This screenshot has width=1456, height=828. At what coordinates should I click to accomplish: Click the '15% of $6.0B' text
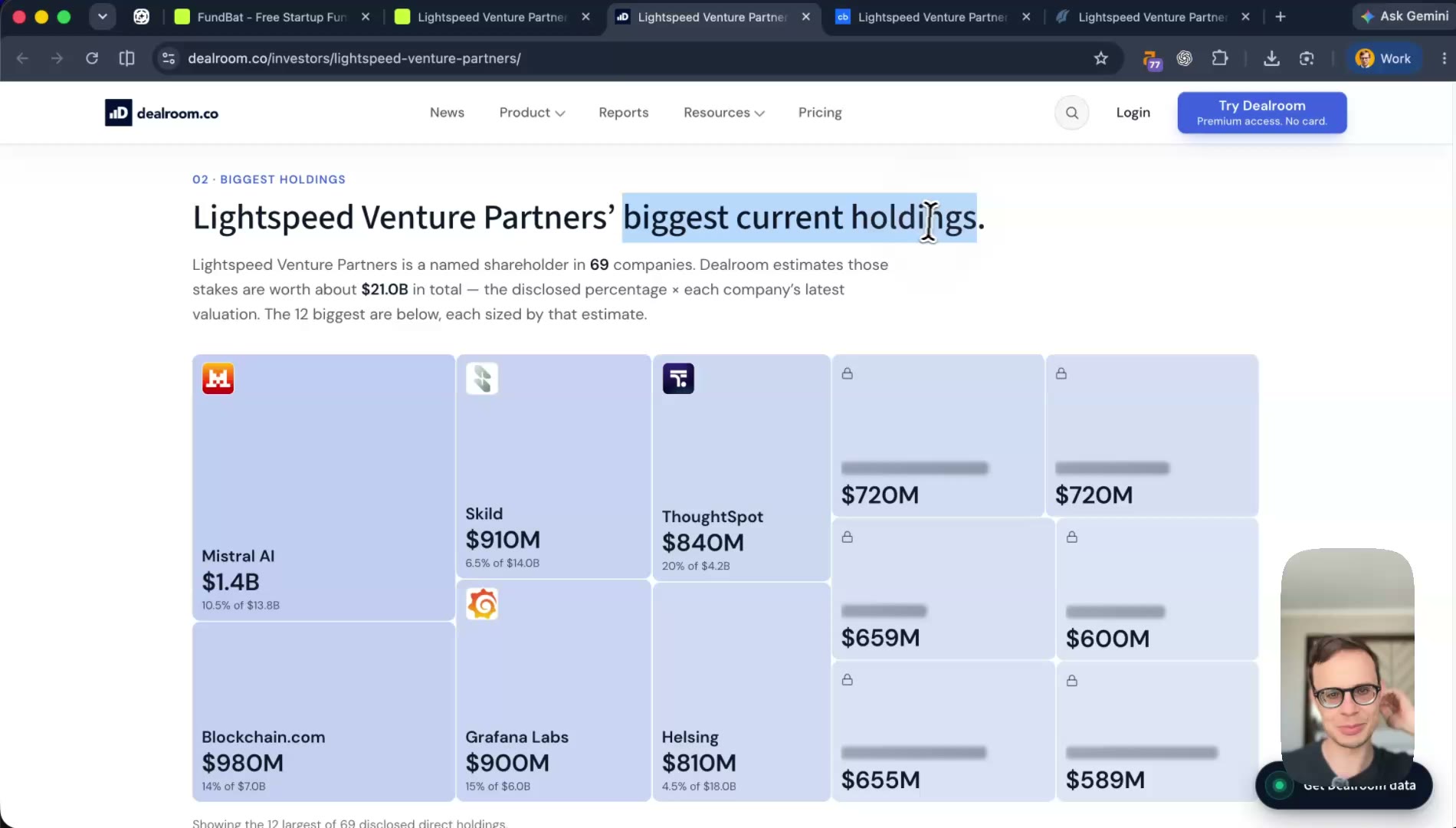(x=498, y=786)
